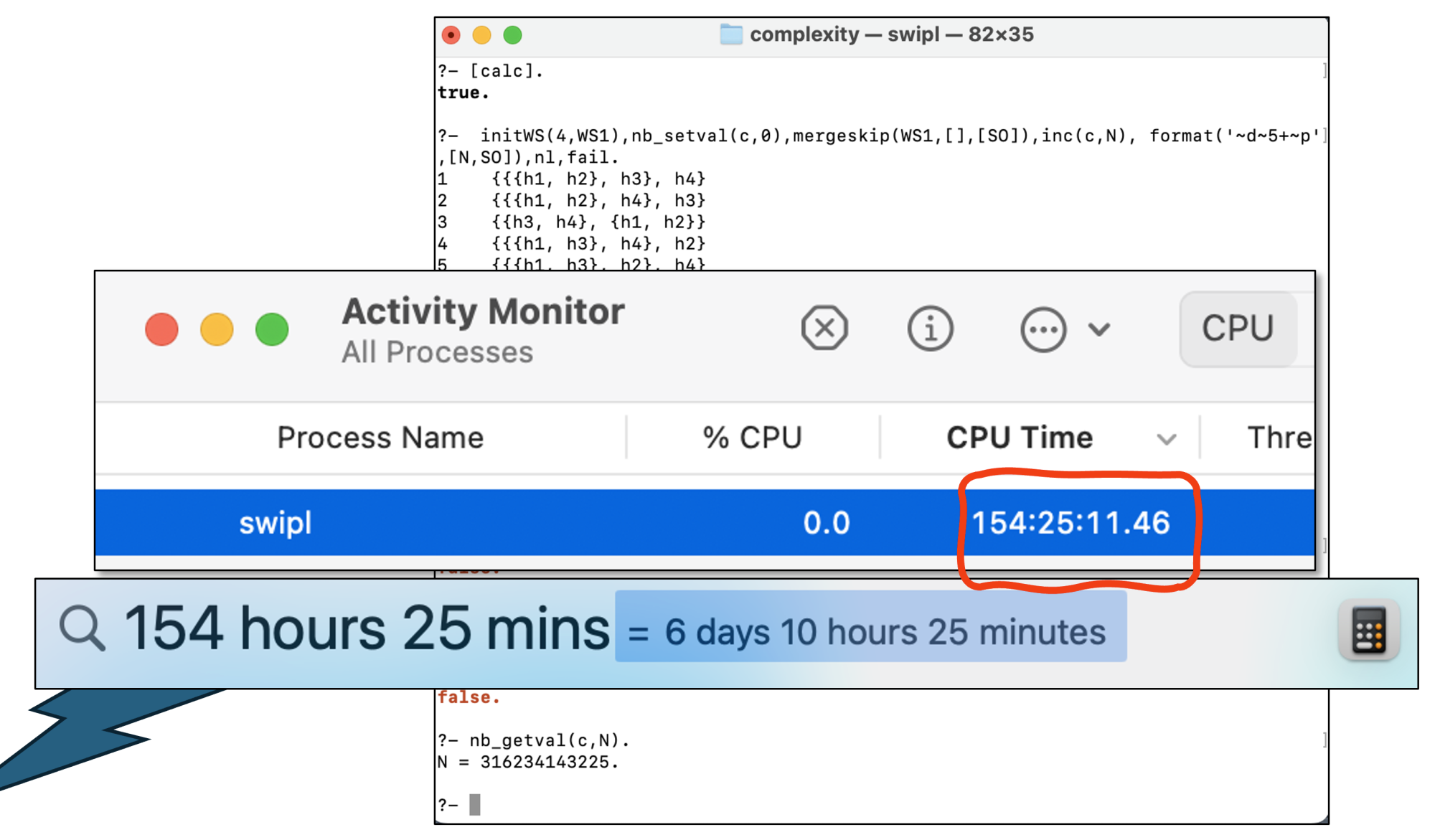The width and height of the screenshot is (1435, 840).
Task: Sort processes by Process Name header
Action: (x=380, y=438)
